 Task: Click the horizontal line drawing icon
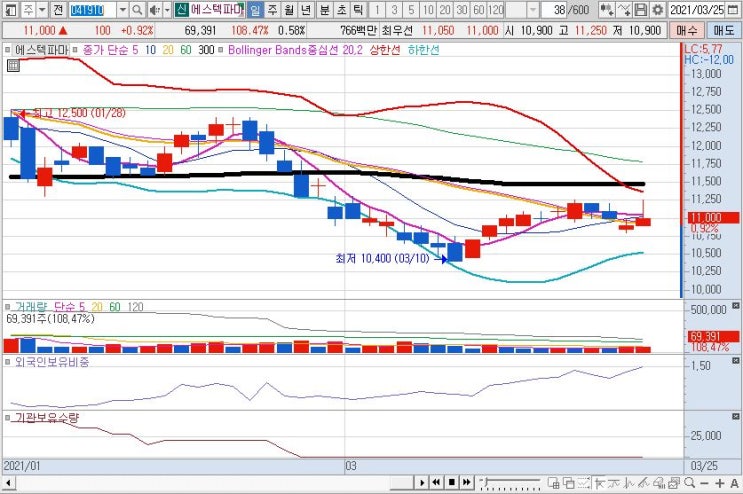(614, 483)
